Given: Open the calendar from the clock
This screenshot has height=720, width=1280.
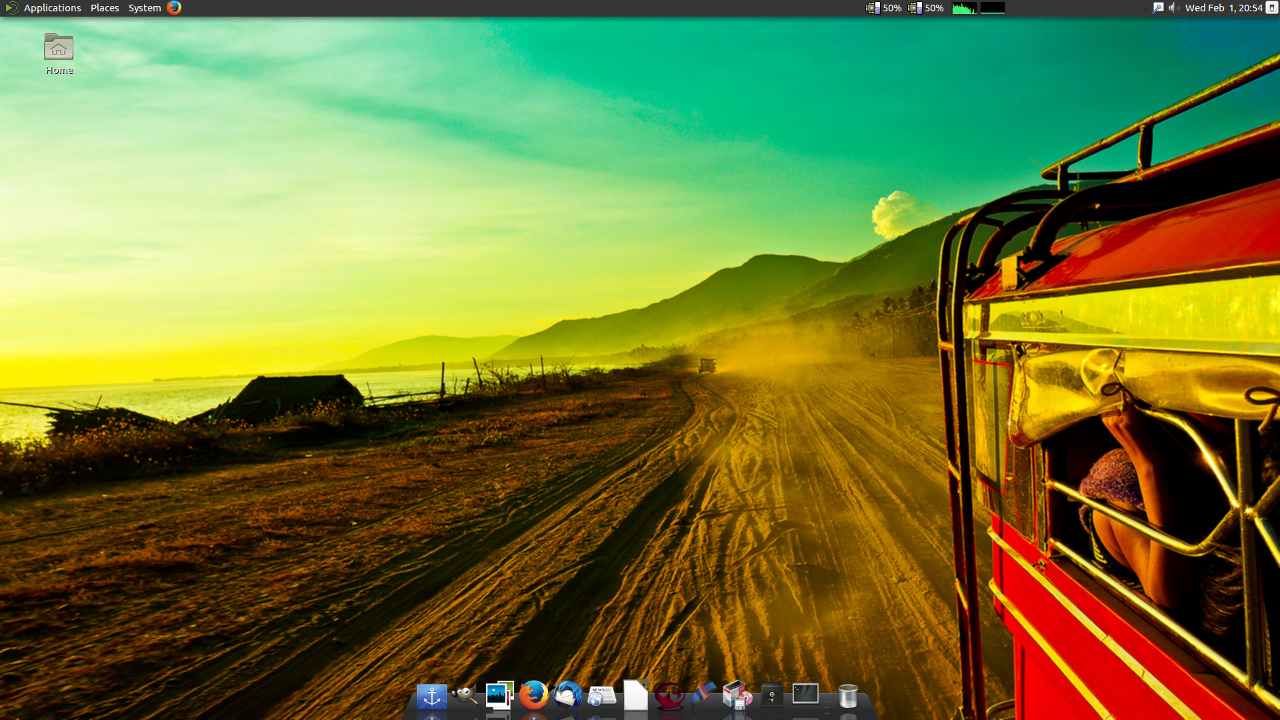Looking at the screenshot, I should (1224, 8).
